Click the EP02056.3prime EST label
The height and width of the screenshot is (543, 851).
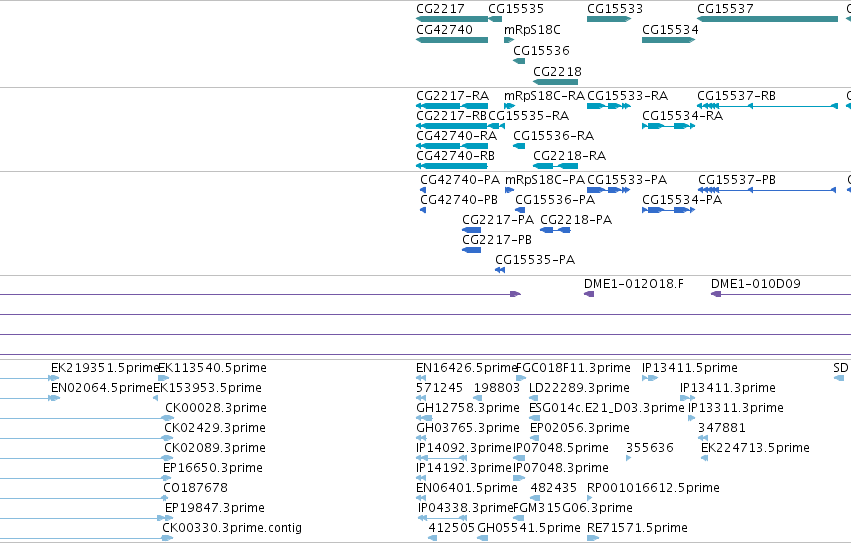pos(580,428)
